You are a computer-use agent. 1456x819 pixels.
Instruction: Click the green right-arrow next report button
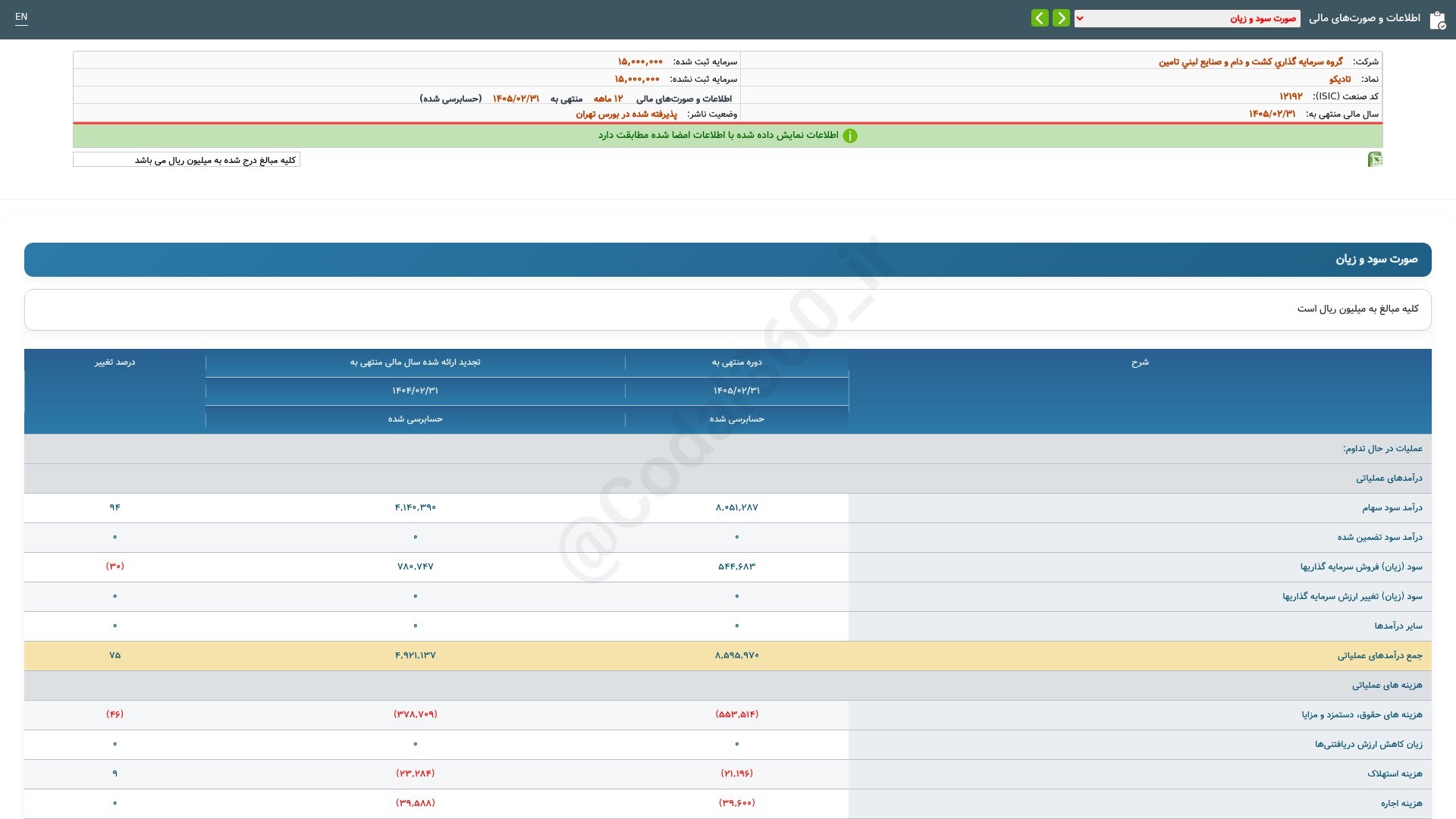[x=1061, y=18]
